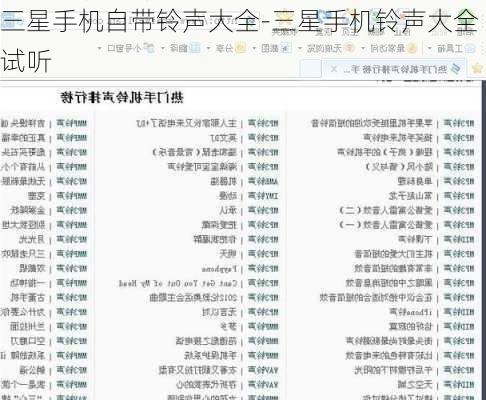Expand the dropdown arrow beside 截图
This screenshot has width=486, height=400.
coord(254,49)
